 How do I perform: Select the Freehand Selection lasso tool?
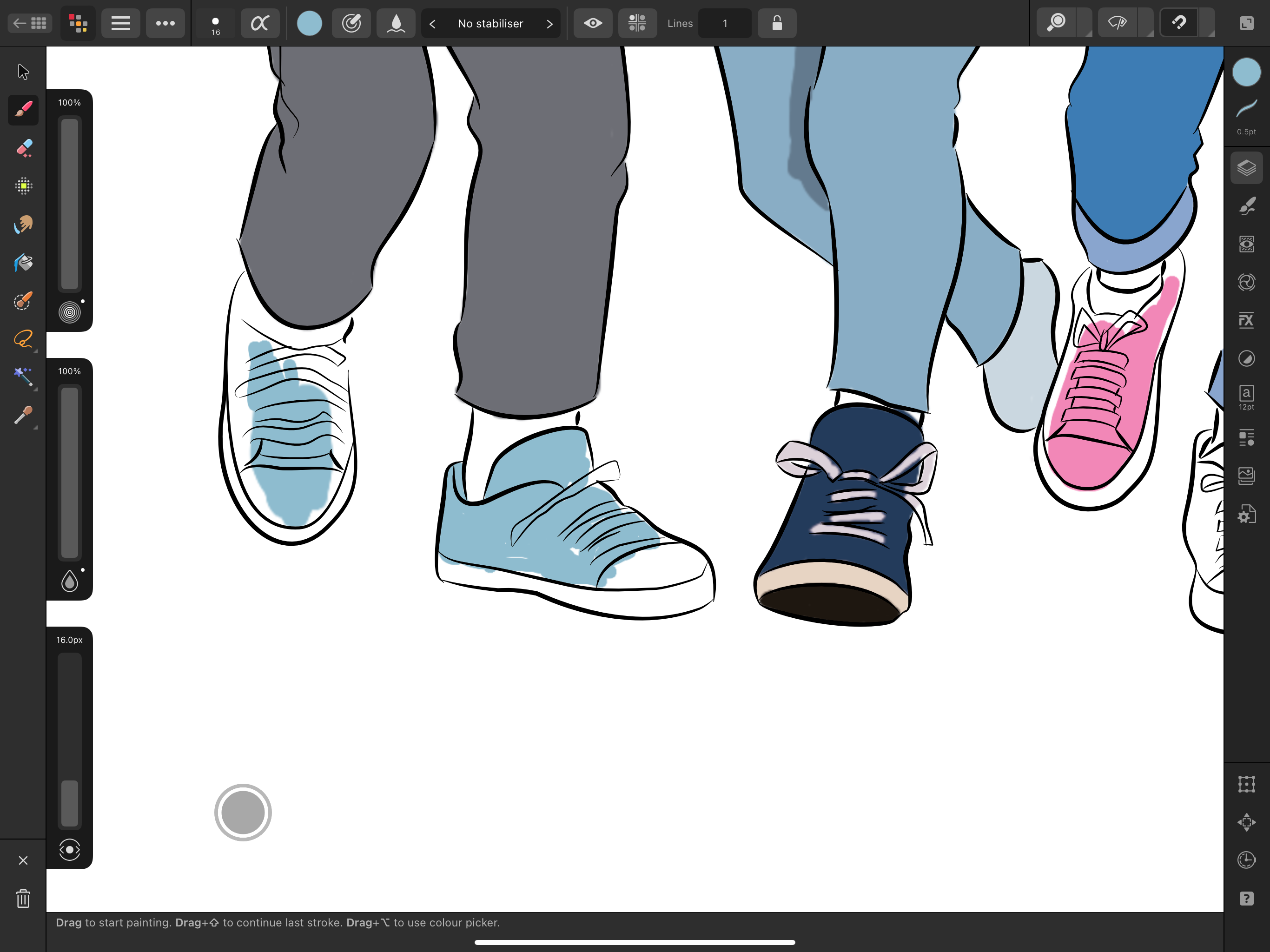(x=23, y=339)
